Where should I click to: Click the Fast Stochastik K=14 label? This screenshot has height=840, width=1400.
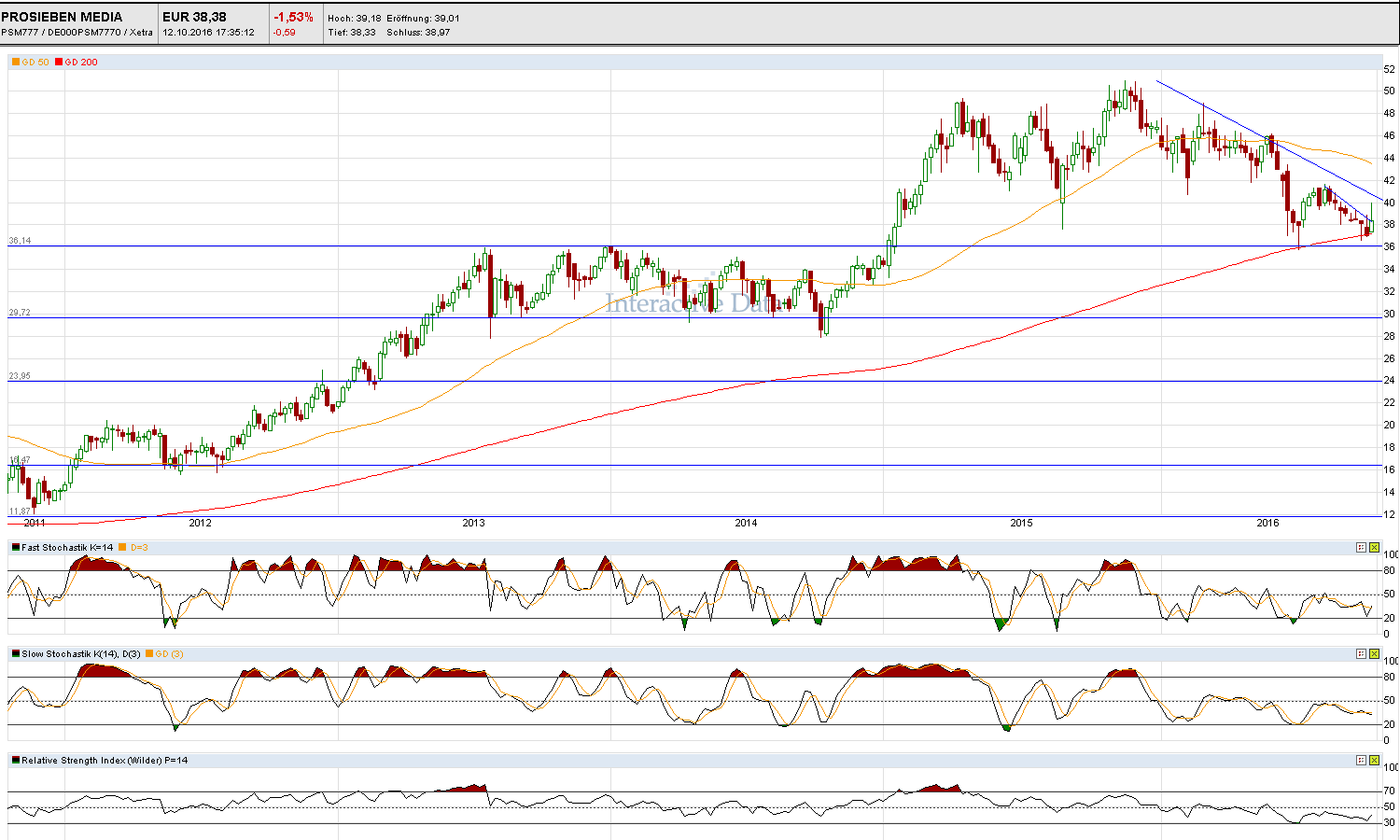pyautogui.click(x=66, y=548)
